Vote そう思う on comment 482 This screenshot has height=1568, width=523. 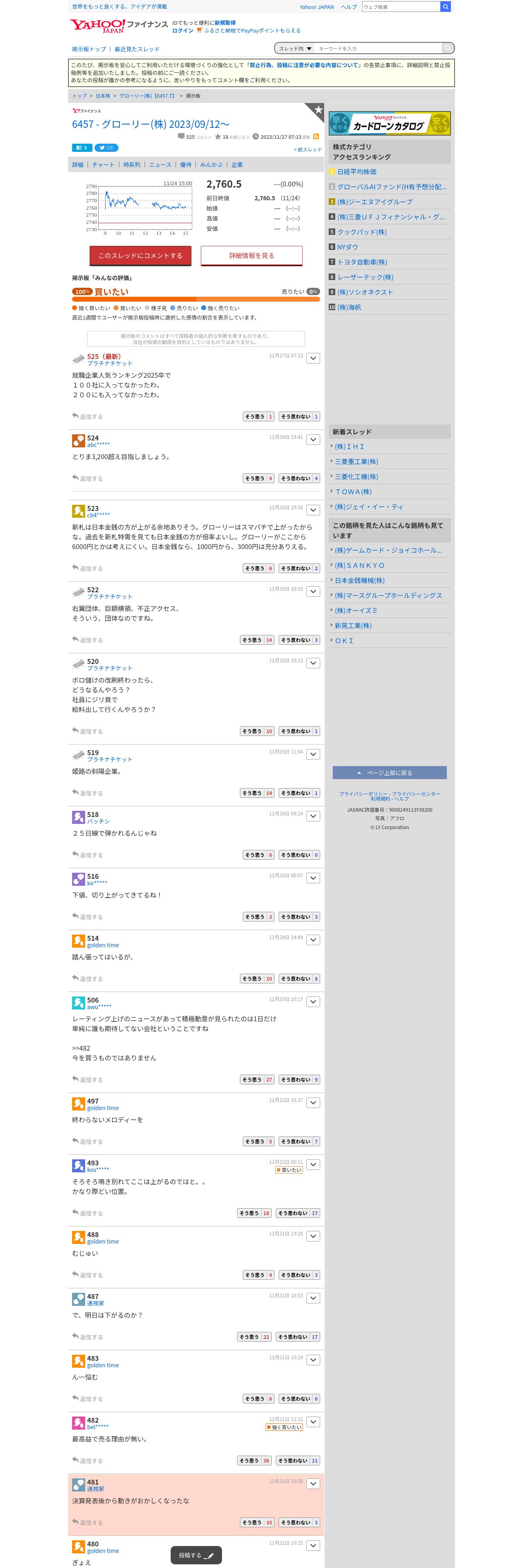coord(254,1460)
